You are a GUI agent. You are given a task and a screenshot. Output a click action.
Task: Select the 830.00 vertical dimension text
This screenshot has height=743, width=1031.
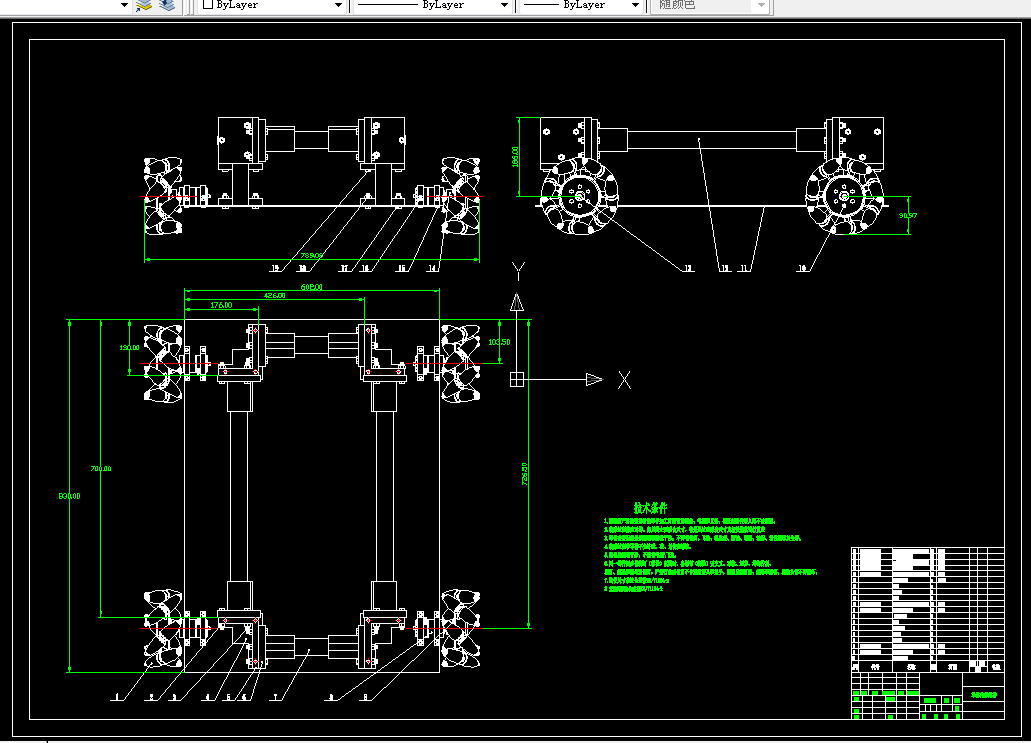[x=69, y=496]
